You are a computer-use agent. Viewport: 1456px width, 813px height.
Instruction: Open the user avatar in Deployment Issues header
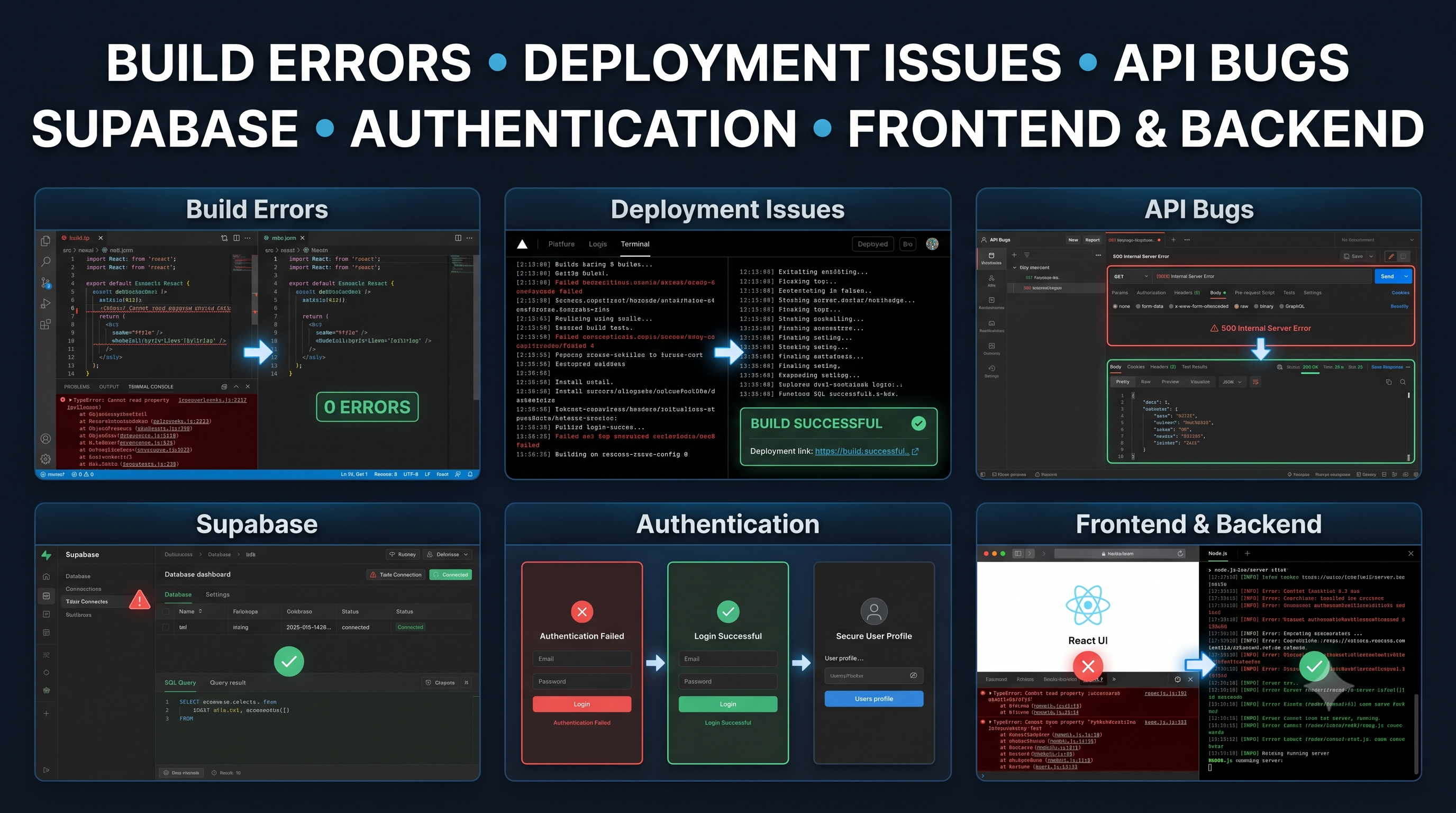coord(933,243)
